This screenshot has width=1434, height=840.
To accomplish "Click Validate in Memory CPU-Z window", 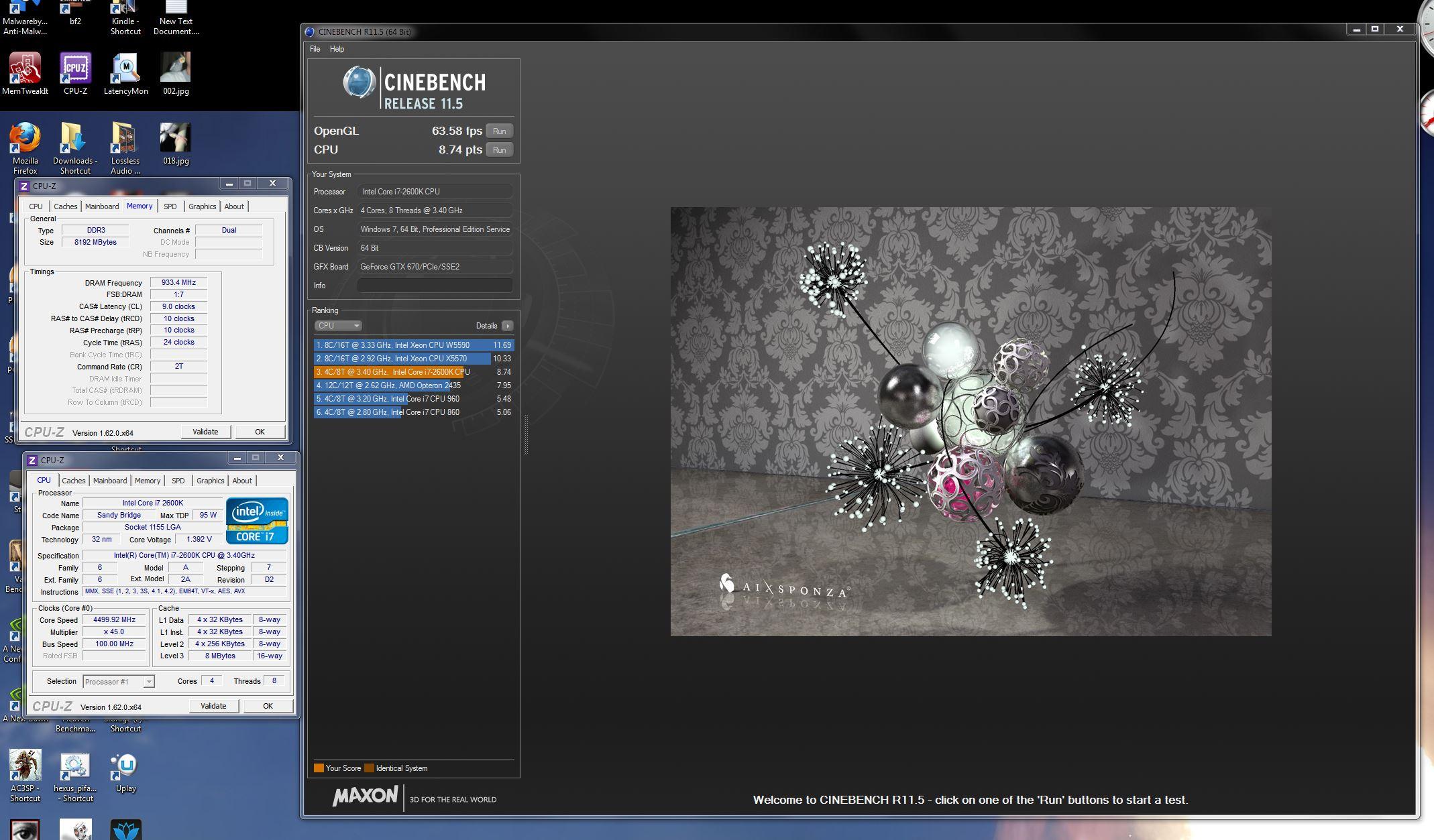I will click(205, 432).
